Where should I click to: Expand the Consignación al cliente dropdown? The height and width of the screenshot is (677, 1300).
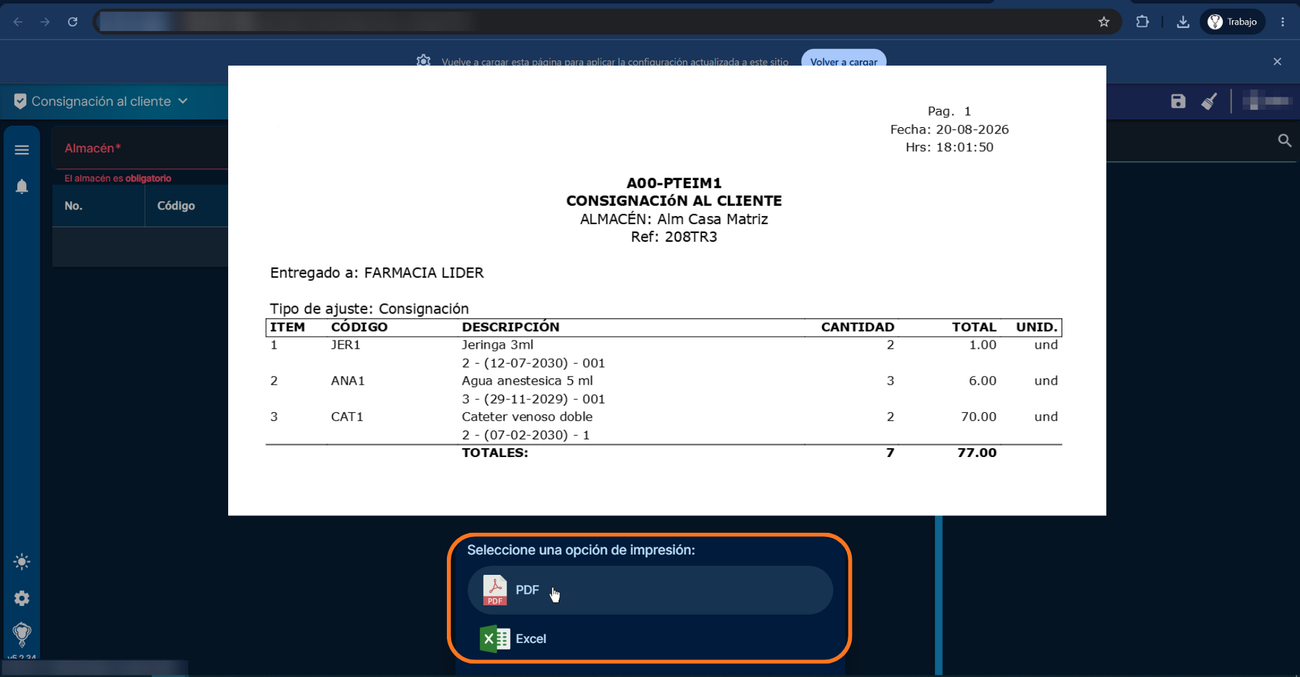[109, 101]
